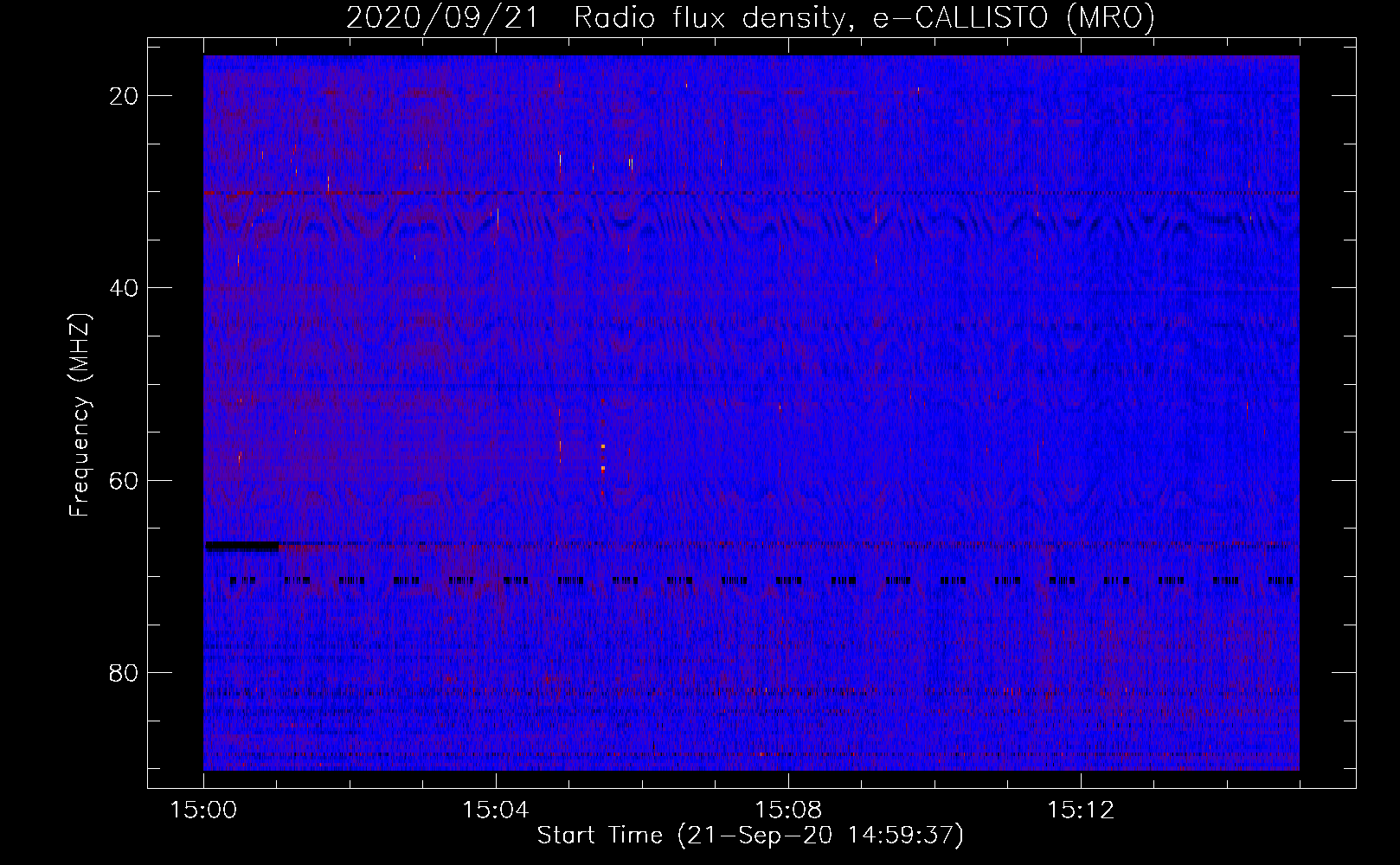Select the Frequency (MHZ) axis label

[x=80, y=415]
